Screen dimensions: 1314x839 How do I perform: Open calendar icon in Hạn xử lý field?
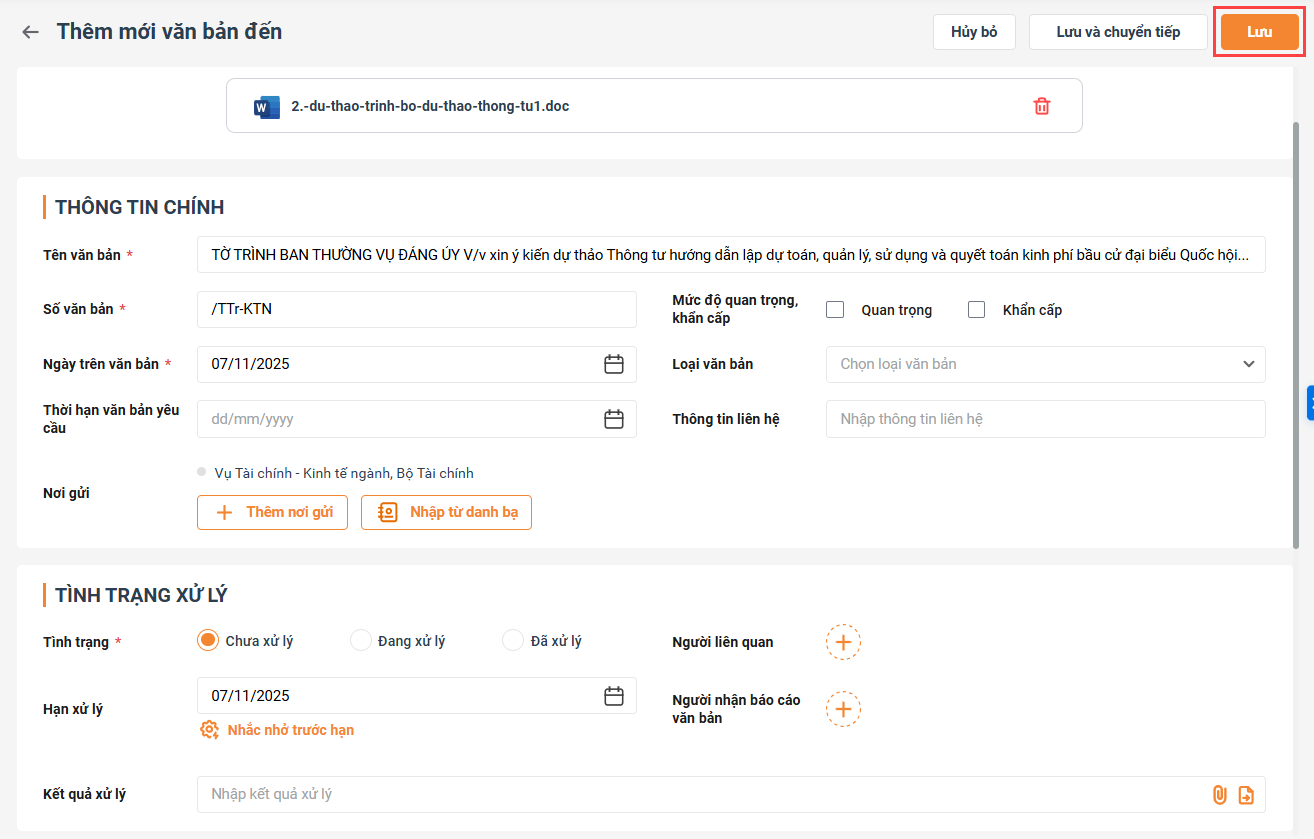(x=614, y=696)
